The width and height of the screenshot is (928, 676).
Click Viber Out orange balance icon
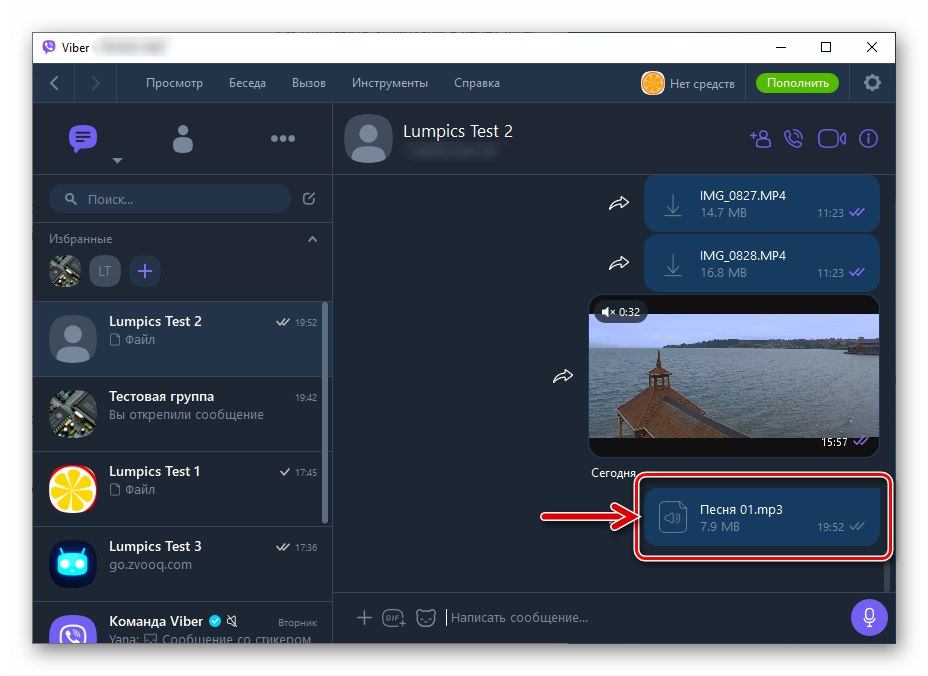pyautogui.click(x=652, y=83)
